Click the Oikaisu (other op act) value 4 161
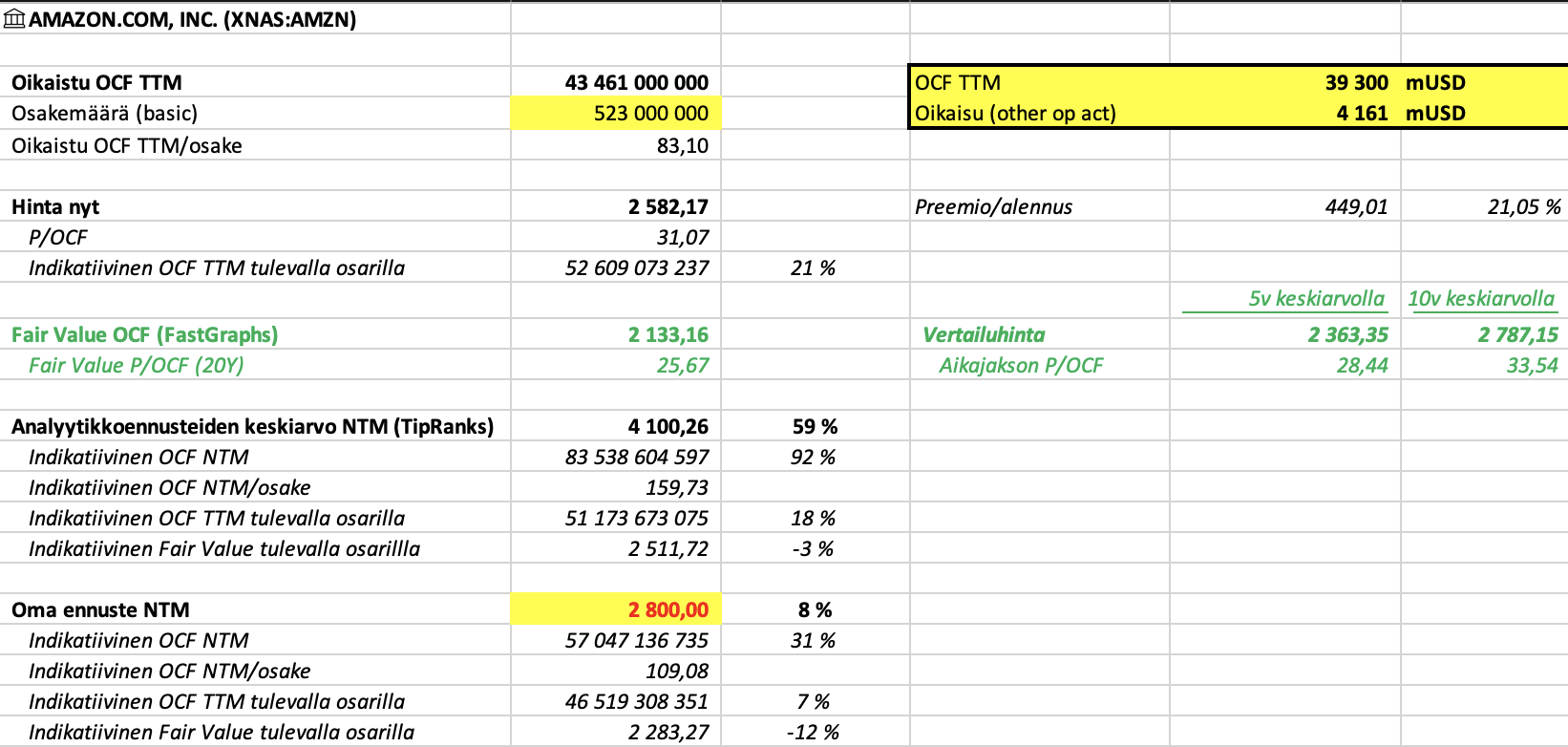Viewport: 1568px width, 747px height. (1362, 114)
